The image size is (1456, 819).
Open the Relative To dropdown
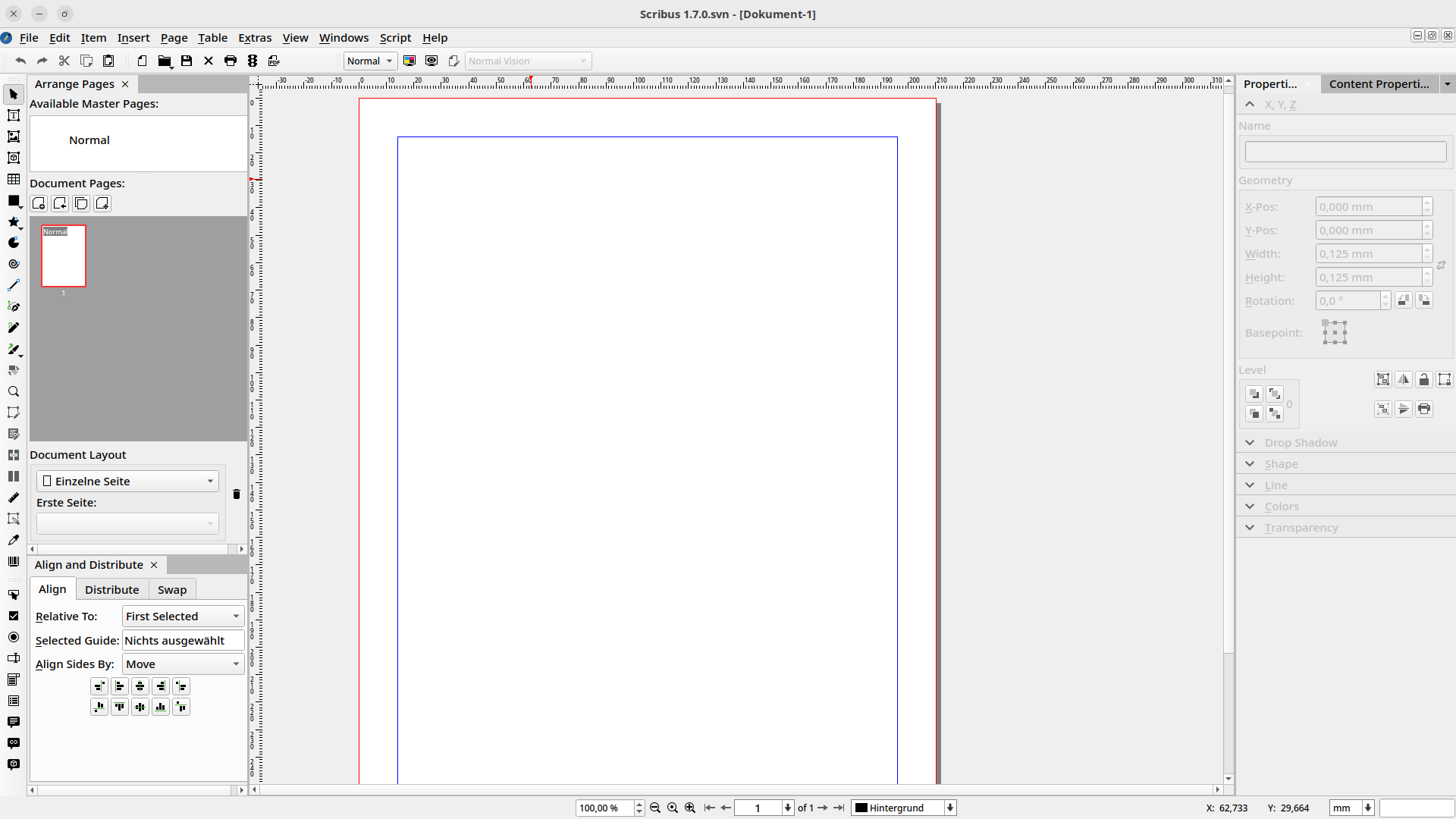[x=182, y=617]
